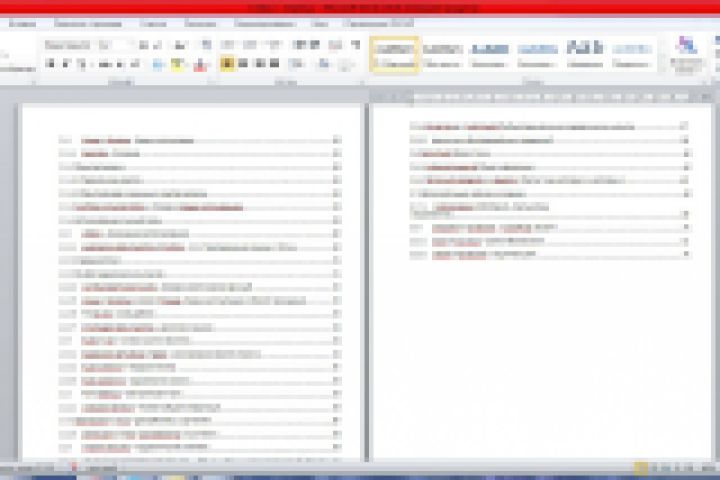
Task: Expand the Styles gallery arrows
Action: (x=663, y=55)
